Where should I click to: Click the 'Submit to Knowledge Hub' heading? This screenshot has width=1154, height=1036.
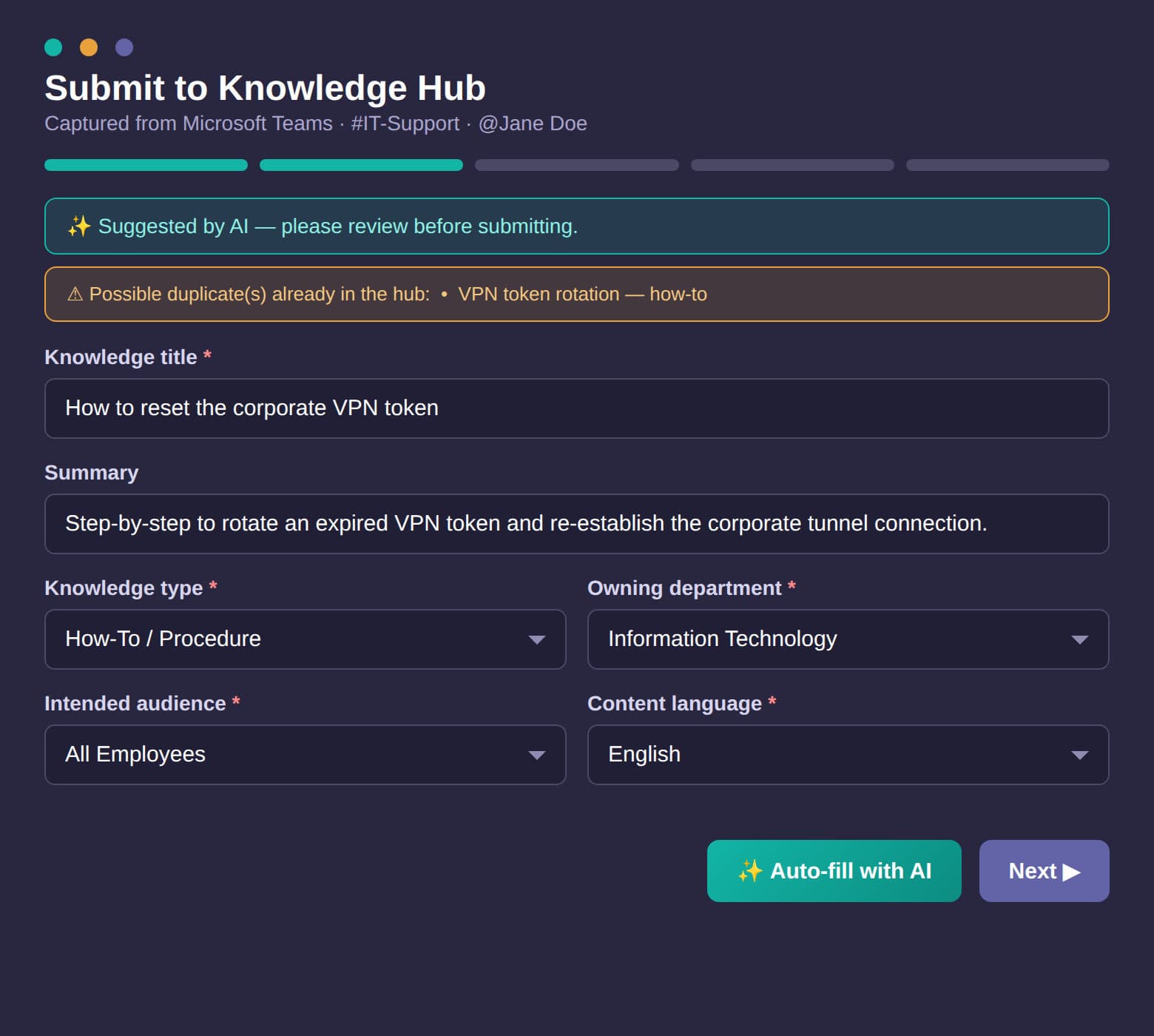click(x=265, y=88)
